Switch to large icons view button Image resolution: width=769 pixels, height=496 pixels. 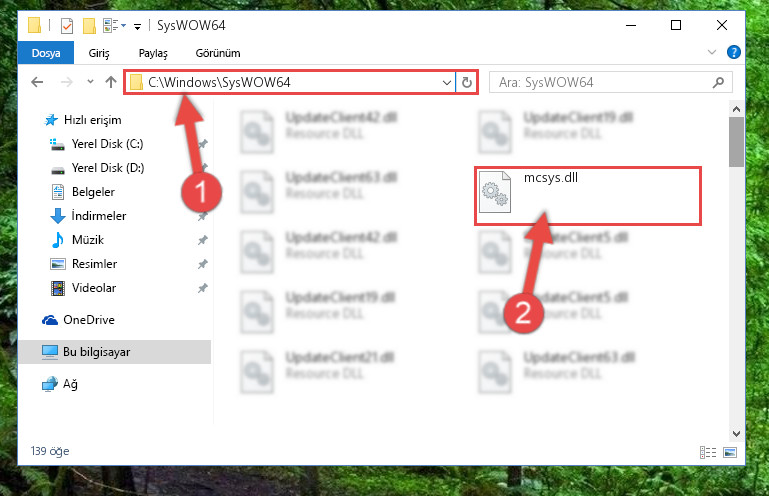[730, 452]
